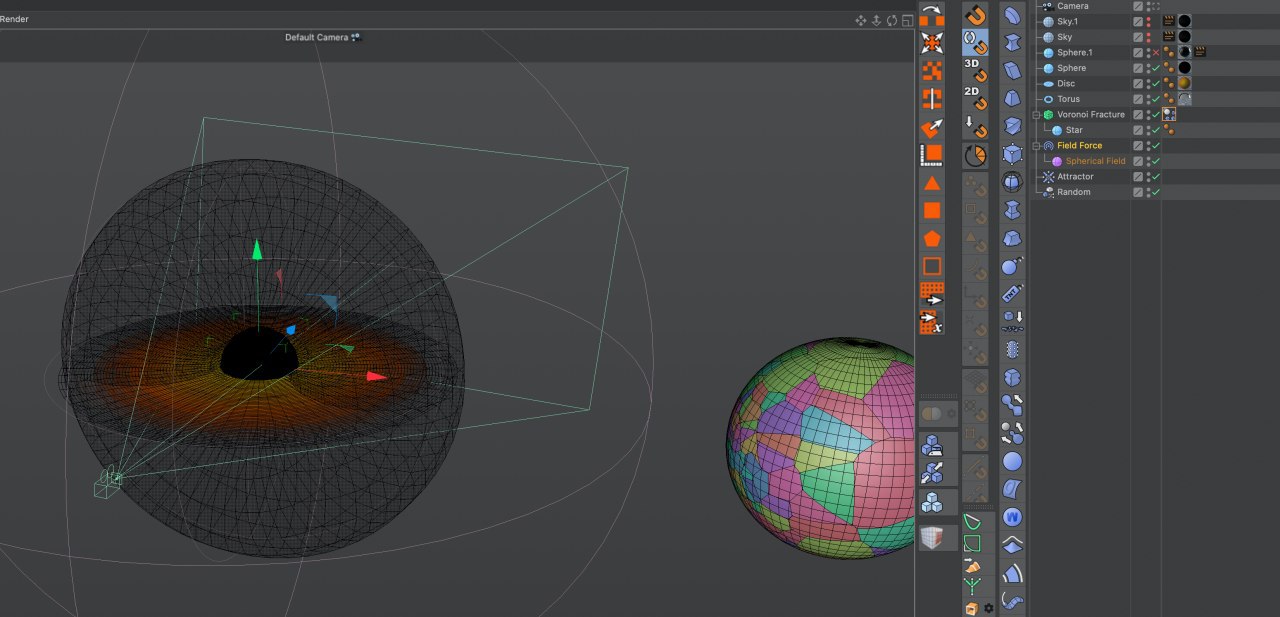Click the orange outlined square icon

click(x=932, y=266)
